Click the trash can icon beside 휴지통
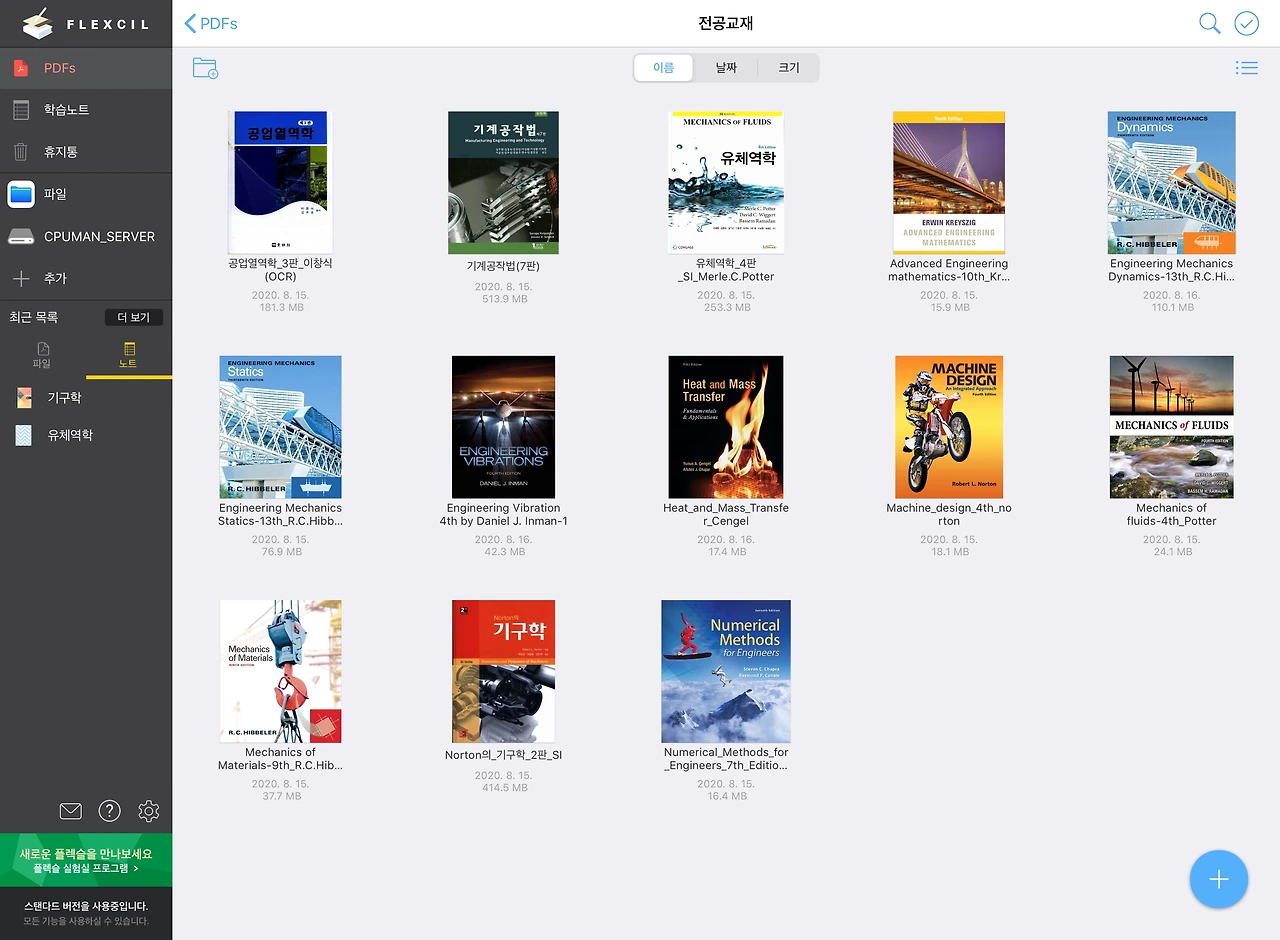 coord(21,152)
